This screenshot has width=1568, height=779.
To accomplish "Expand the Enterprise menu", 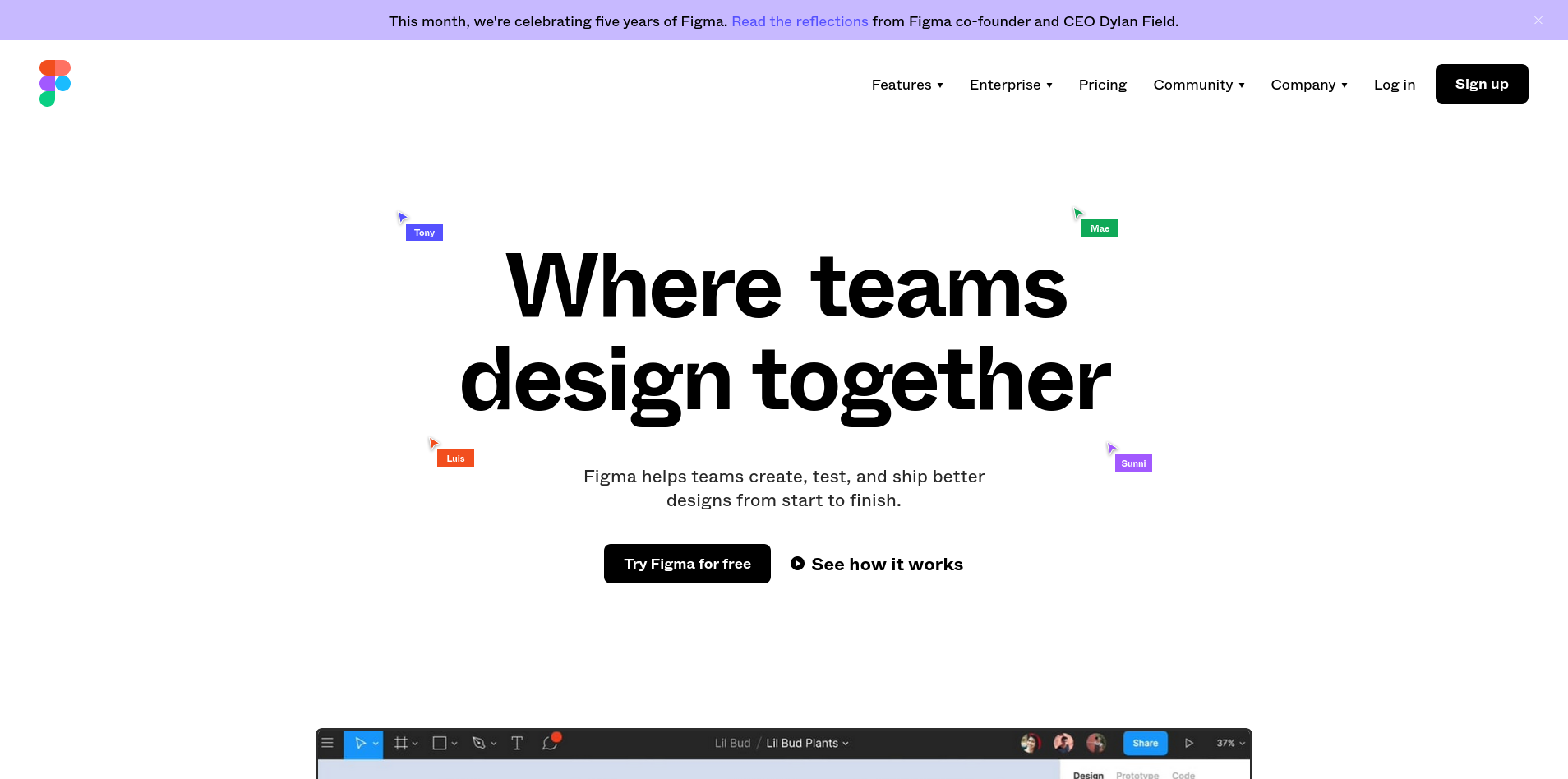I will 1011,85.
